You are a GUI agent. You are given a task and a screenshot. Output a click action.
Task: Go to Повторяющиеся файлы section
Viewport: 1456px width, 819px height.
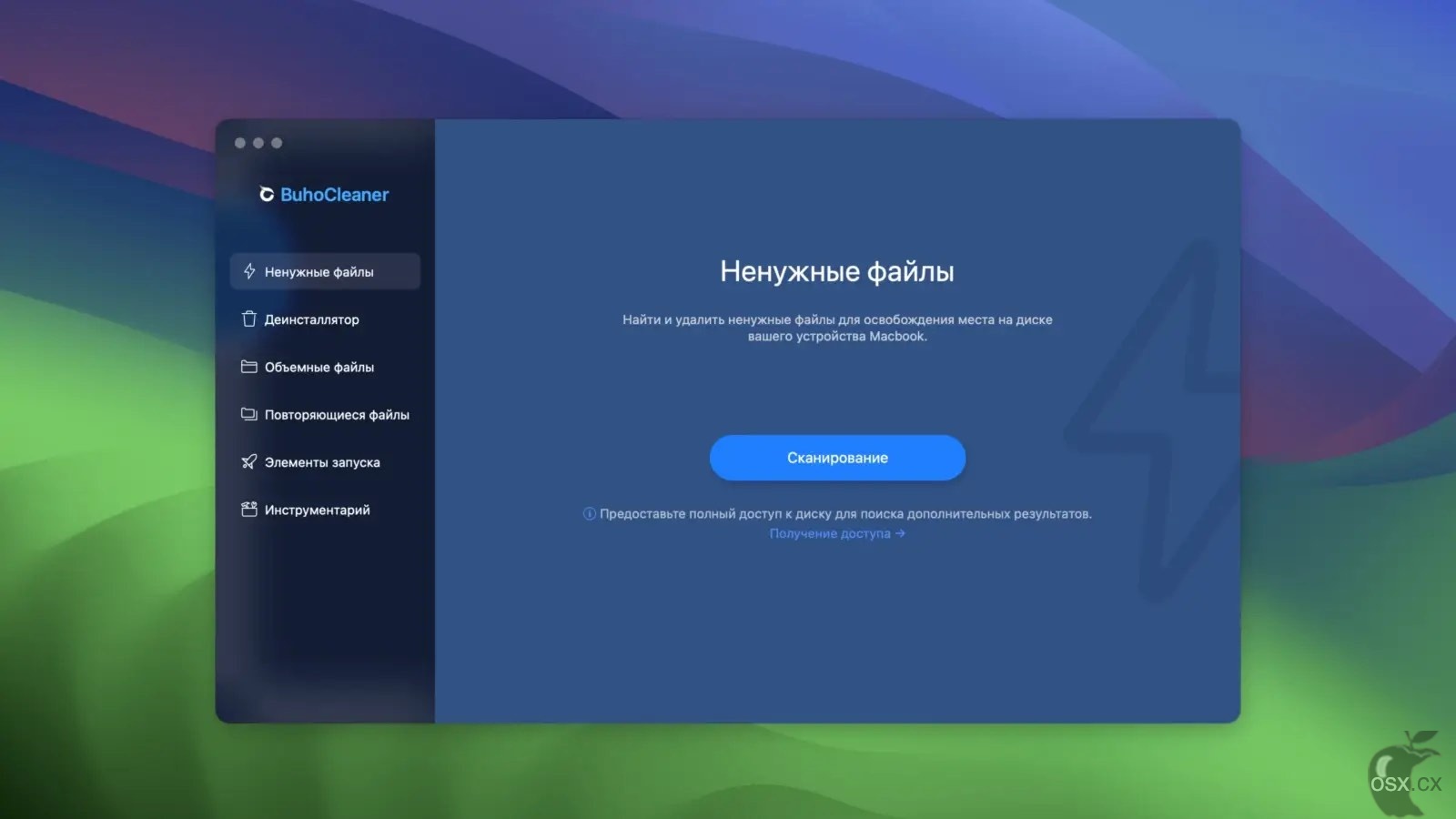(x=325, y=414)
